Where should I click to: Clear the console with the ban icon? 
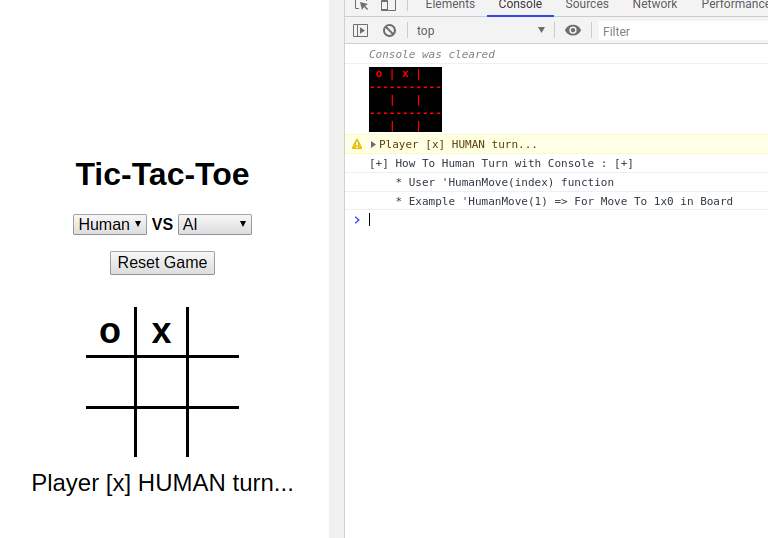(389, 31)
